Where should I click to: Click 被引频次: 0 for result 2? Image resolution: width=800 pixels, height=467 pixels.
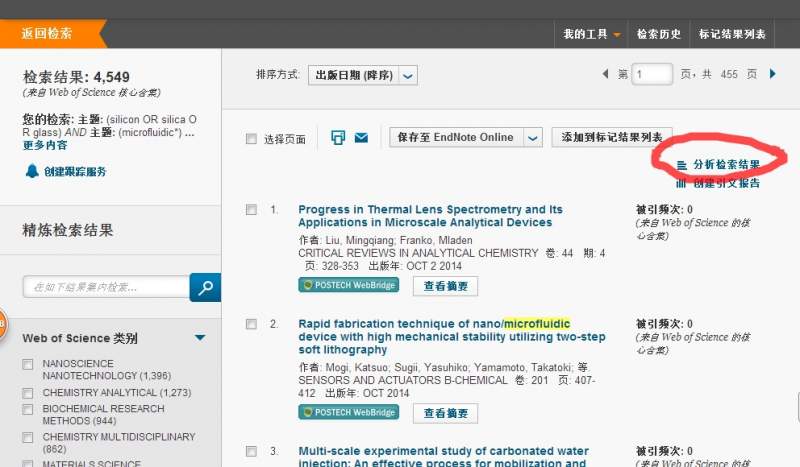(664, 324)
